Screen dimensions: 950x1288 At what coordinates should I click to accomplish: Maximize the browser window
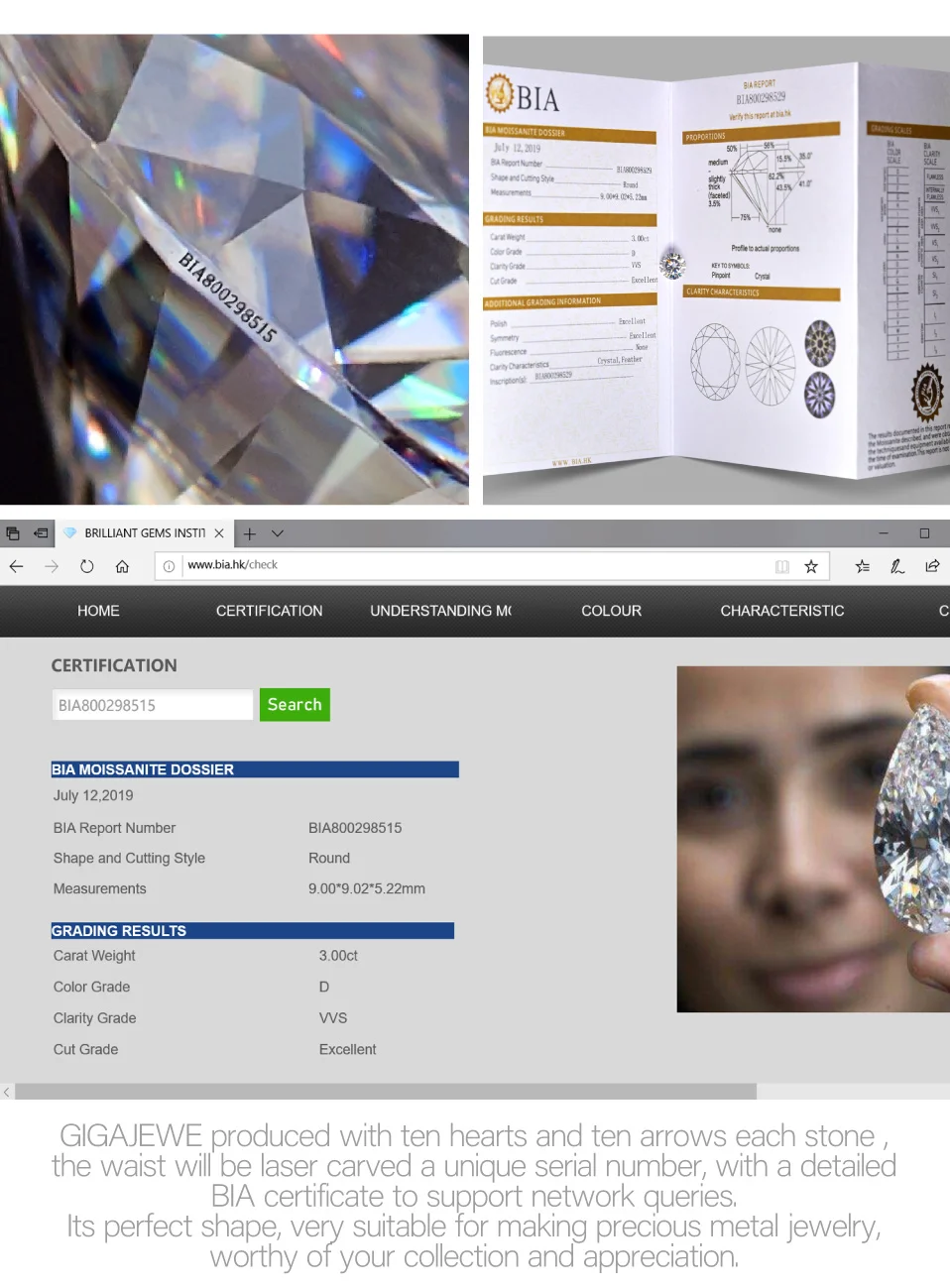click(x=924, y=533)
